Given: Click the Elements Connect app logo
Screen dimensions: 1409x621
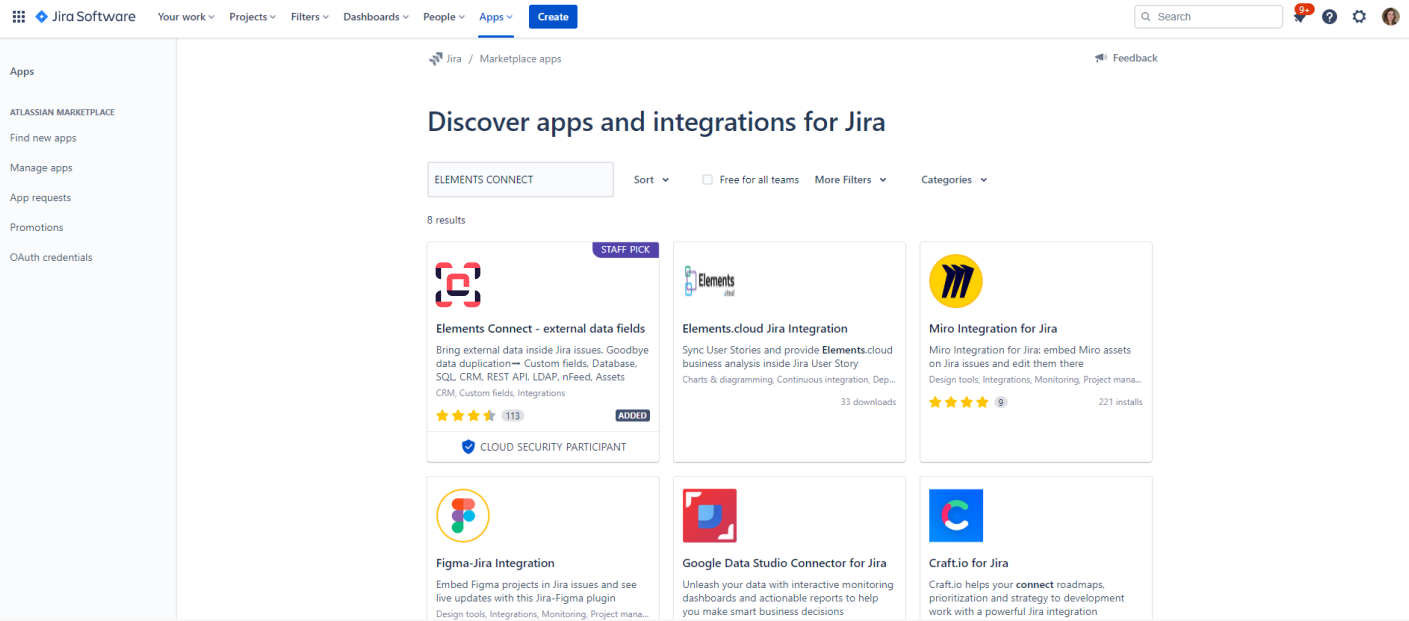Looking at the screenshot, I should 458,285.
